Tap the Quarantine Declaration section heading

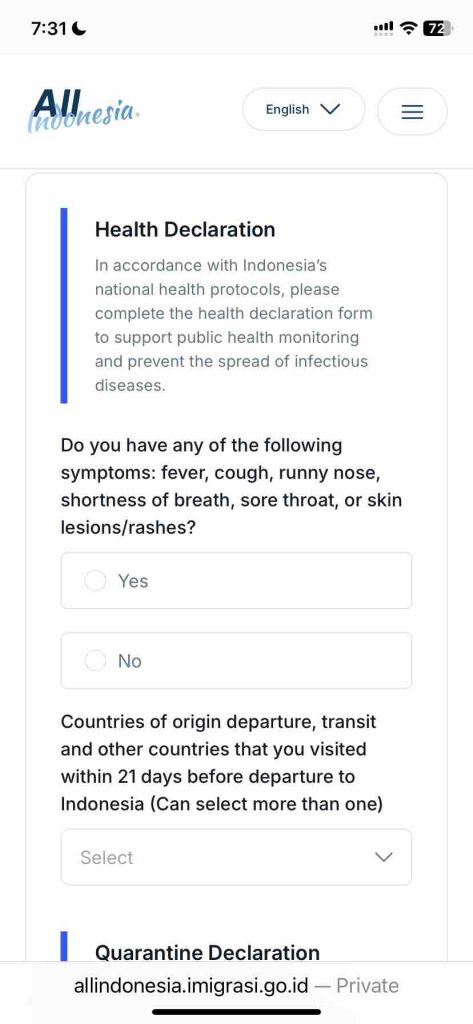coord(208,952)
